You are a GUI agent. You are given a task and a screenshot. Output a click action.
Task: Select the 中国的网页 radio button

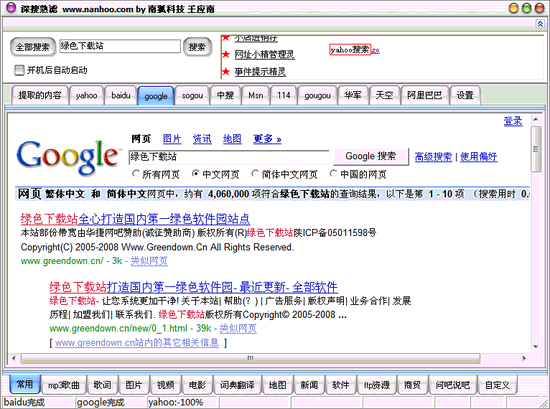(334, 174)
